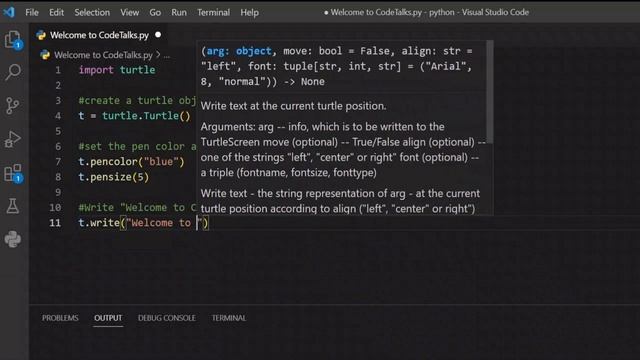Viewport: 640px width, 360px height.
Task: Click Welcome to CodeTalks.py breadcrumb item
Action: (x=103, y=55)
